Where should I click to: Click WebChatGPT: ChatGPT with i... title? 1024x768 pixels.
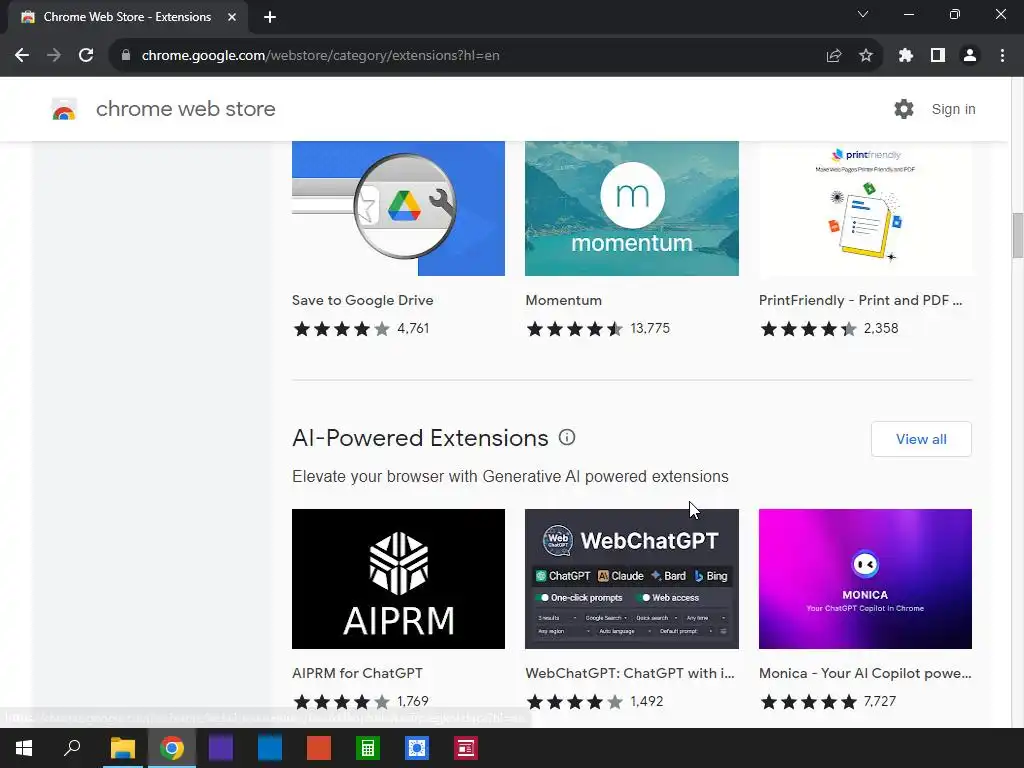click(x=630, y=673)
